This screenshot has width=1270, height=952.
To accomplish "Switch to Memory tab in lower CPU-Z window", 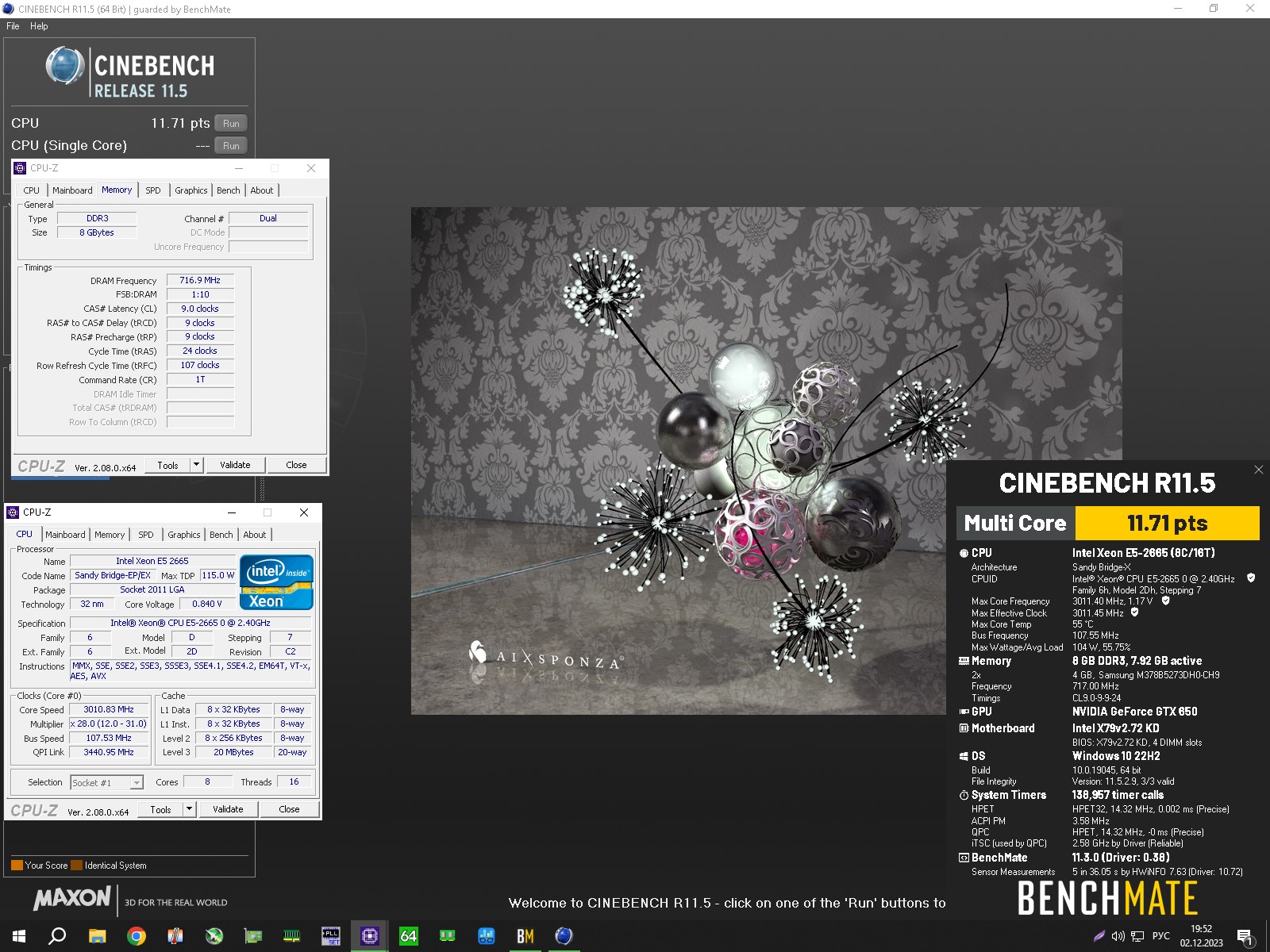I will tap(110, 535).
